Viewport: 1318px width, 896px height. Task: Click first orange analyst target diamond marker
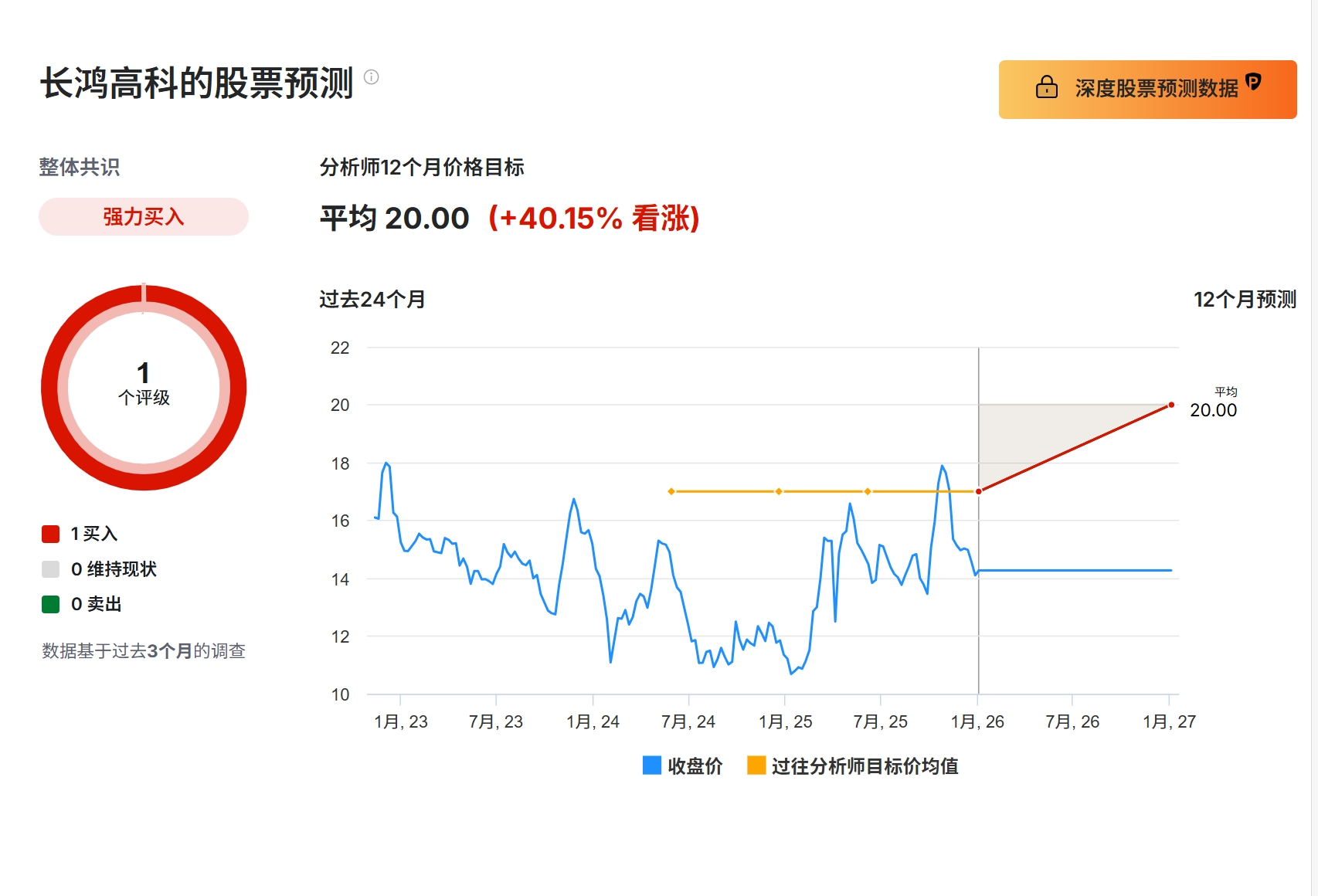[x=671, y=491]
